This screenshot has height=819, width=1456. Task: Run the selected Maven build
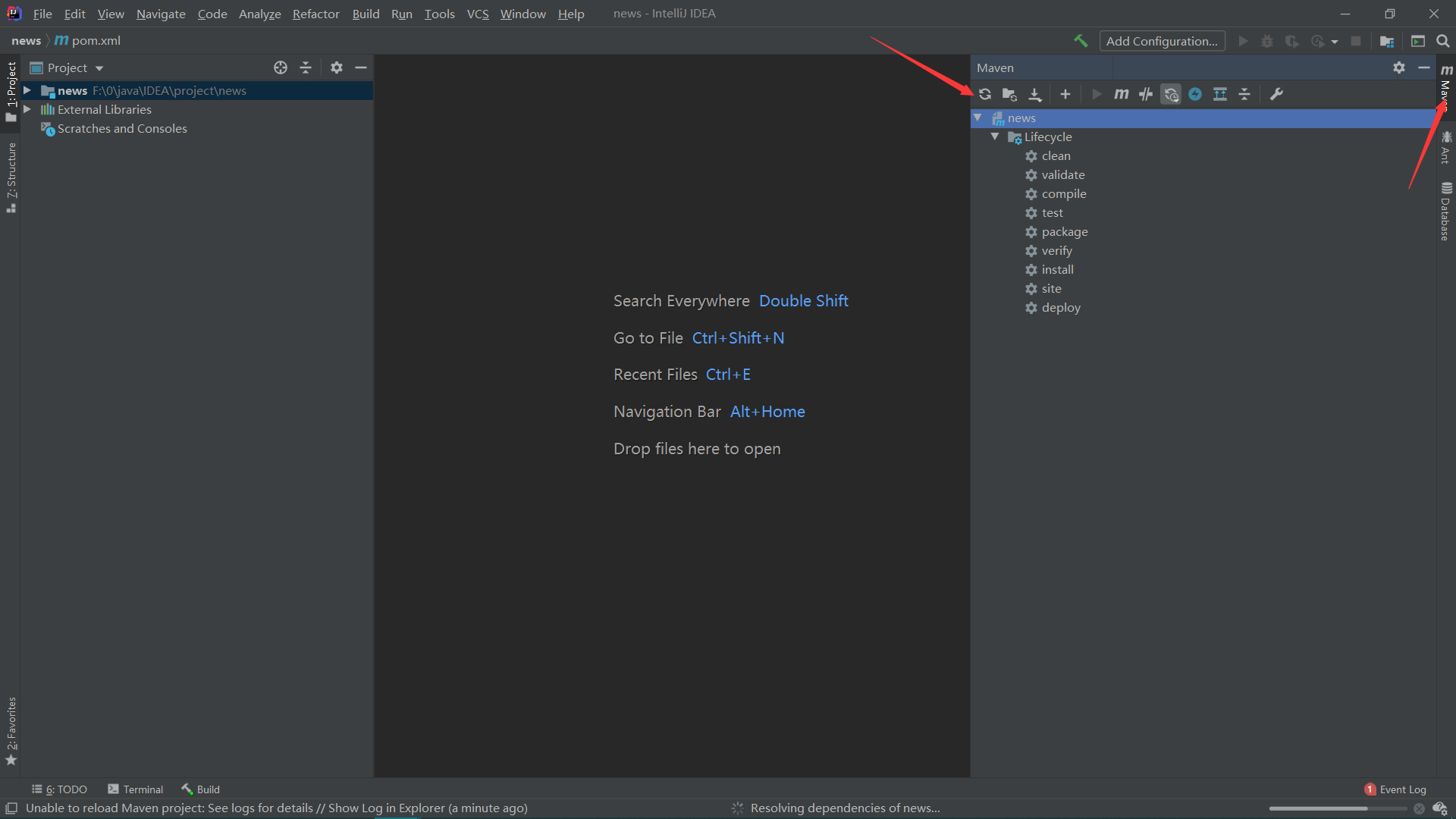(x=1097, y=94)
